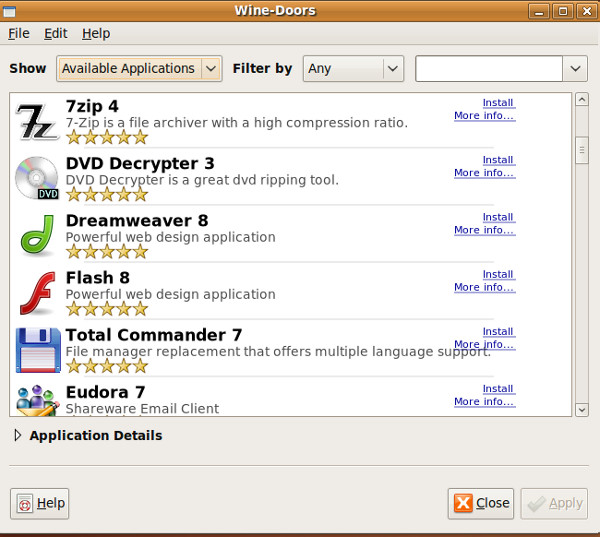Viewport: 600px width, 537px height.
Task: Click the Flash 8 star rating
Action: pyautogui.click(x=107, y=308)
